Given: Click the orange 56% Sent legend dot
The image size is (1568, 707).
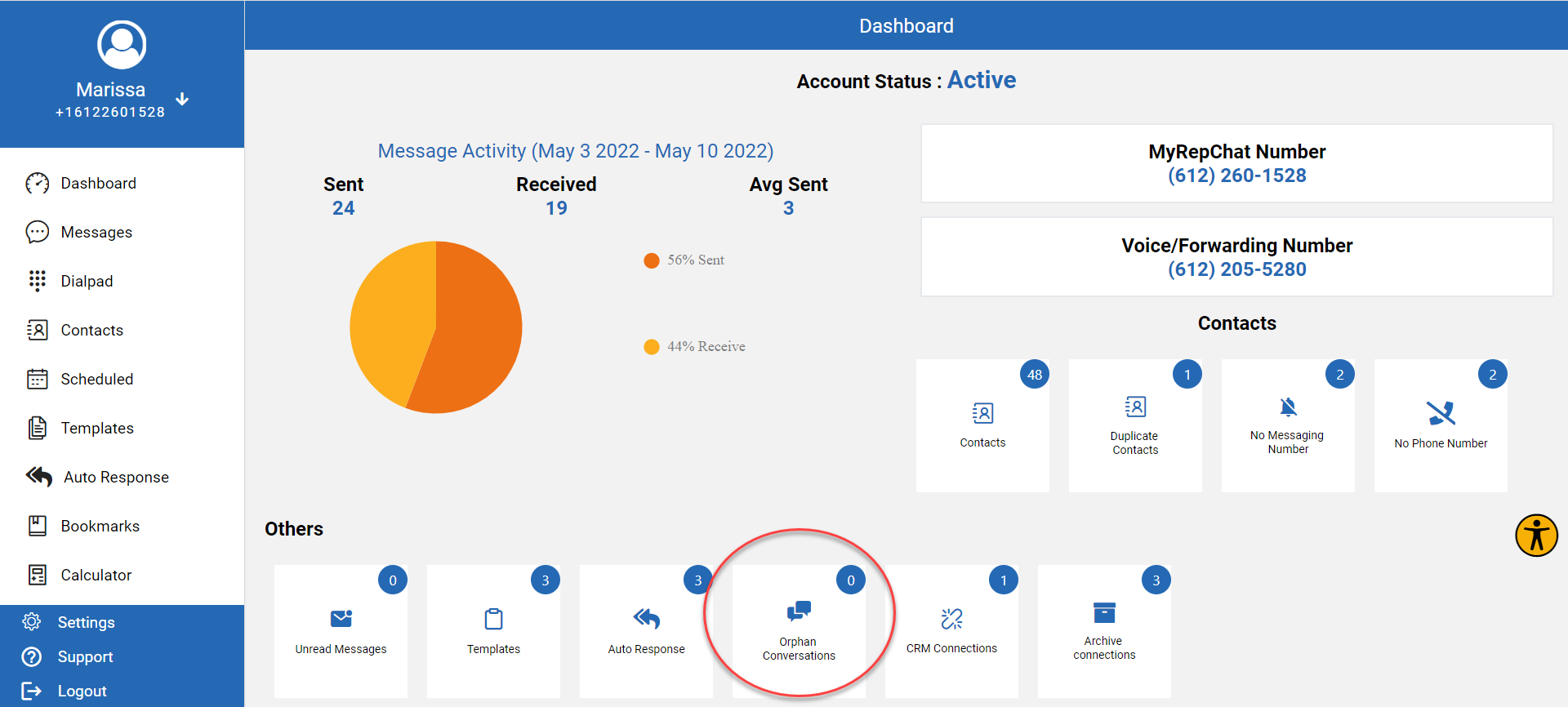Looking at the screenshot, I should (652, 260).
